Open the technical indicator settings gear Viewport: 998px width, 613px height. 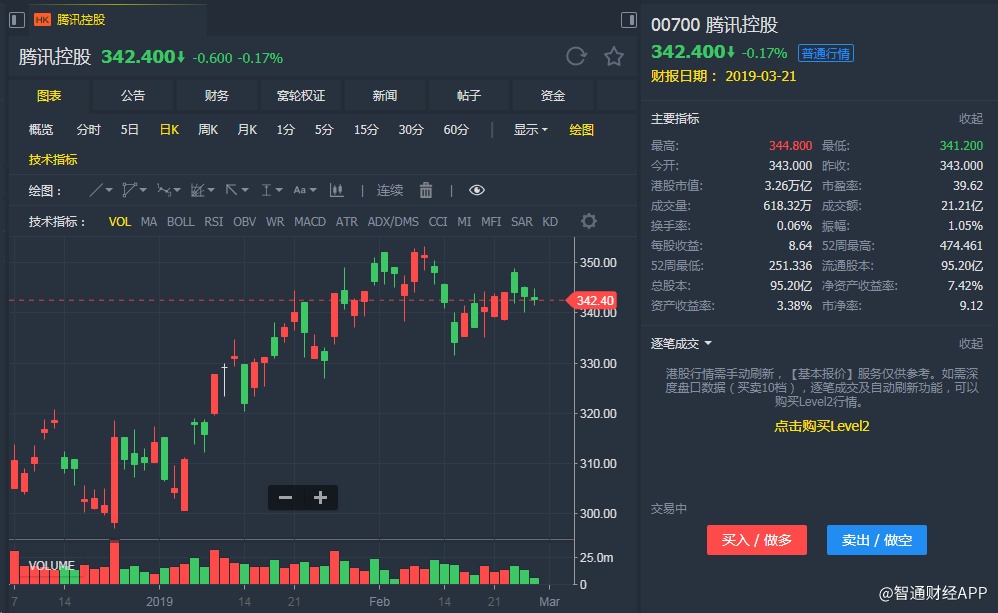coord(589,221)
